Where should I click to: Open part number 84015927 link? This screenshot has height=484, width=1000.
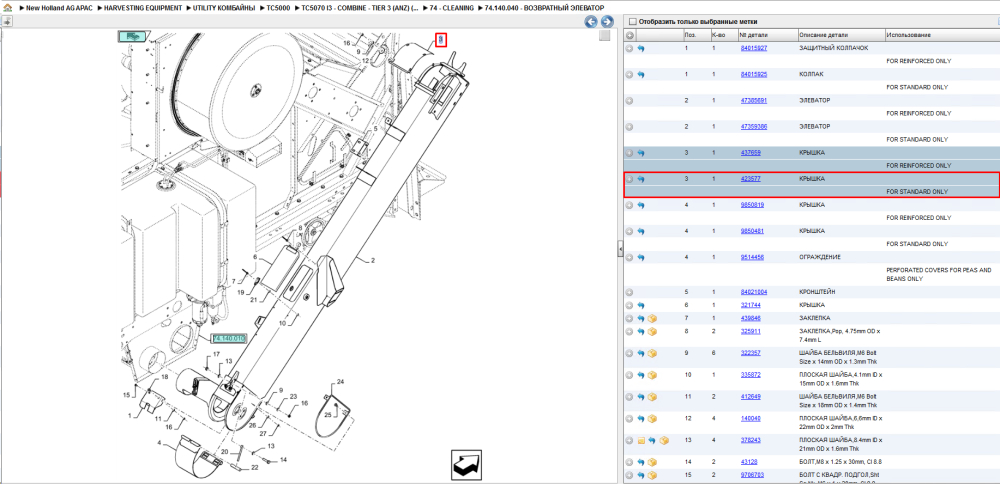coord(753,48)
